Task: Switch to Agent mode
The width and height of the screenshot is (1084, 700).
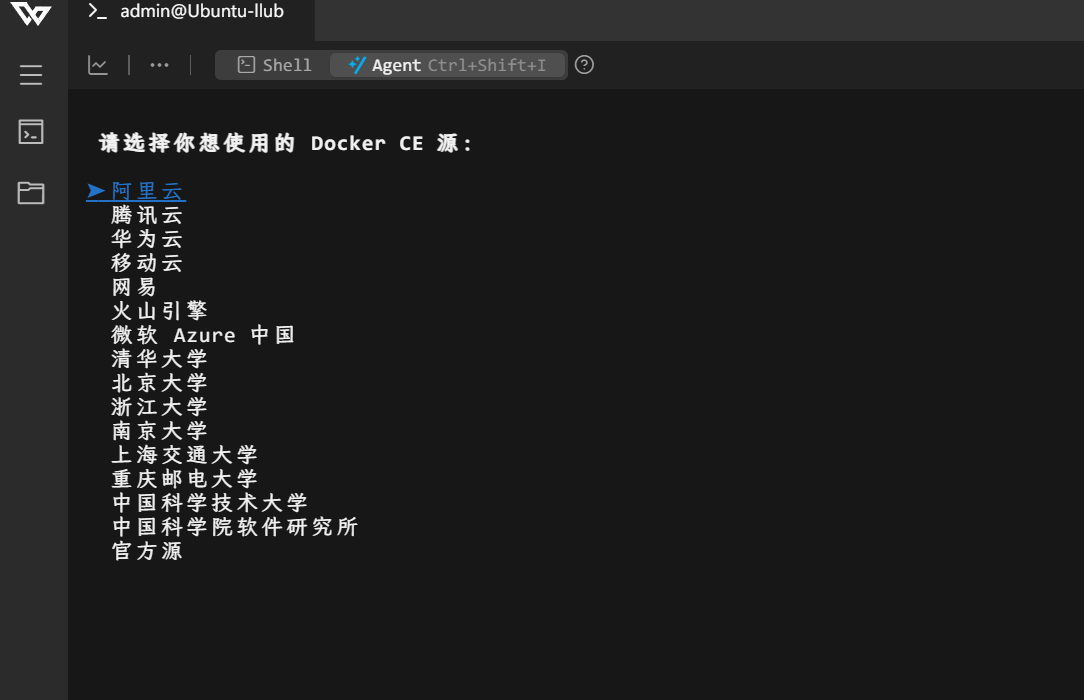Action: pos(447,65)
